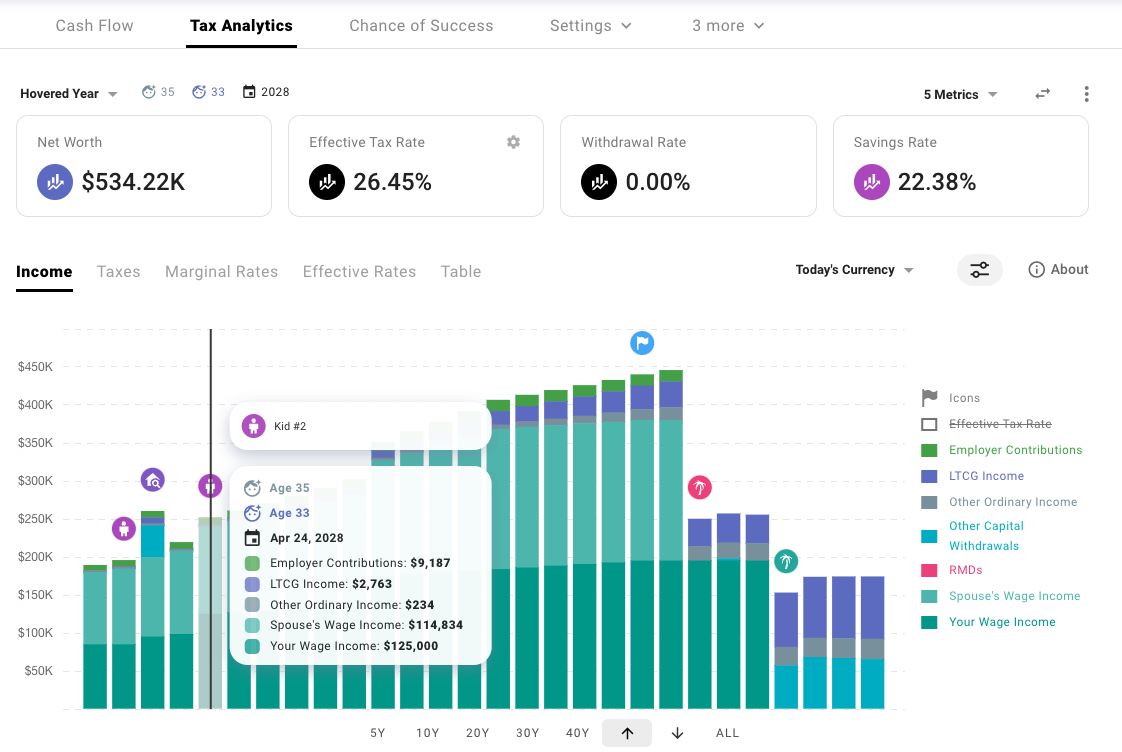The width and height of the screenshot is (1122, 752).
Task: Open the chart filter sliders icon
Action: [979, 270]
